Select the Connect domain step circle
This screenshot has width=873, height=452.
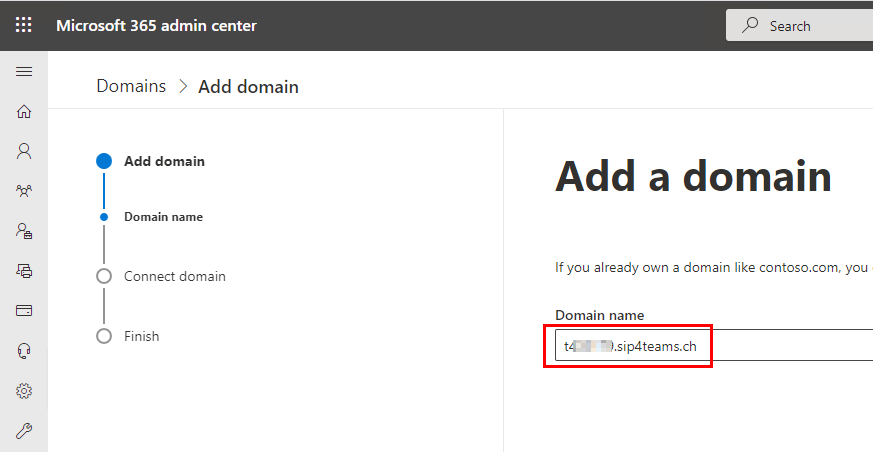click(x=104, y=276)
